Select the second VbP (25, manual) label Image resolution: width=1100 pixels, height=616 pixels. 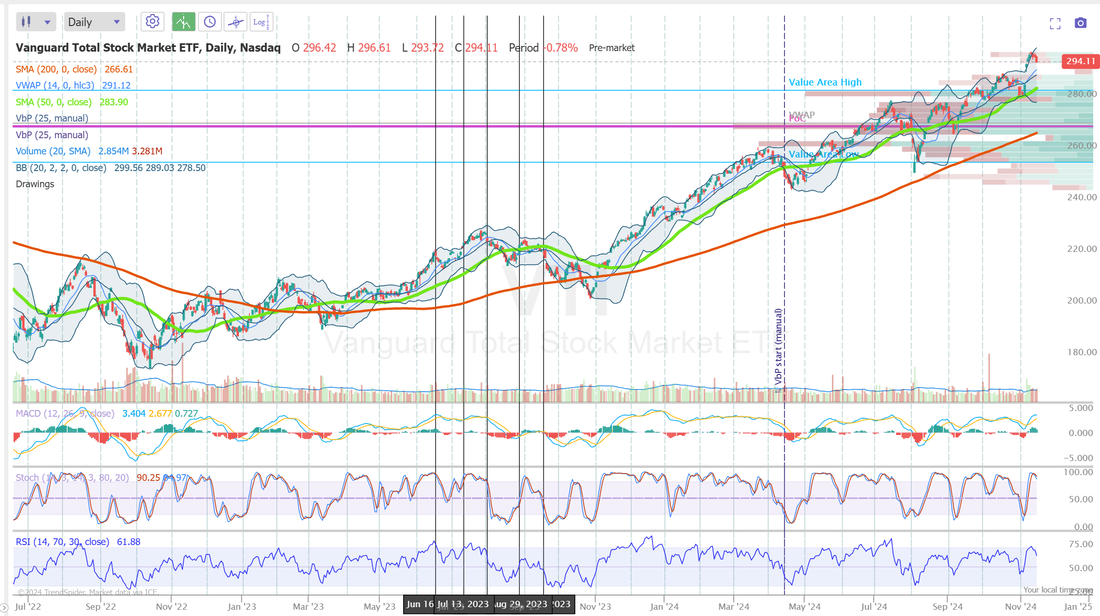52,135
